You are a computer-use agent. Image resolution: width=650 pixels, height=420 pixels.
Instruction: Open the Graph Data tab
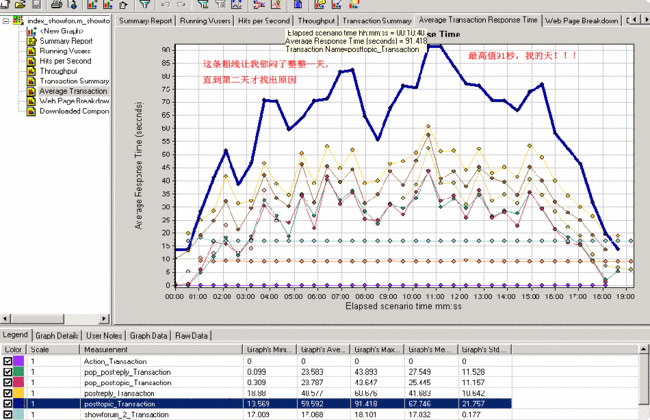148,336
